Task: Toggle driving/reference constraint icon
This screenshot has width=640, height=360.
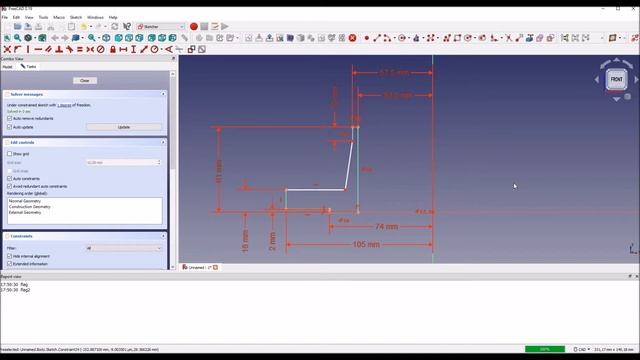Action: (191, 49)
